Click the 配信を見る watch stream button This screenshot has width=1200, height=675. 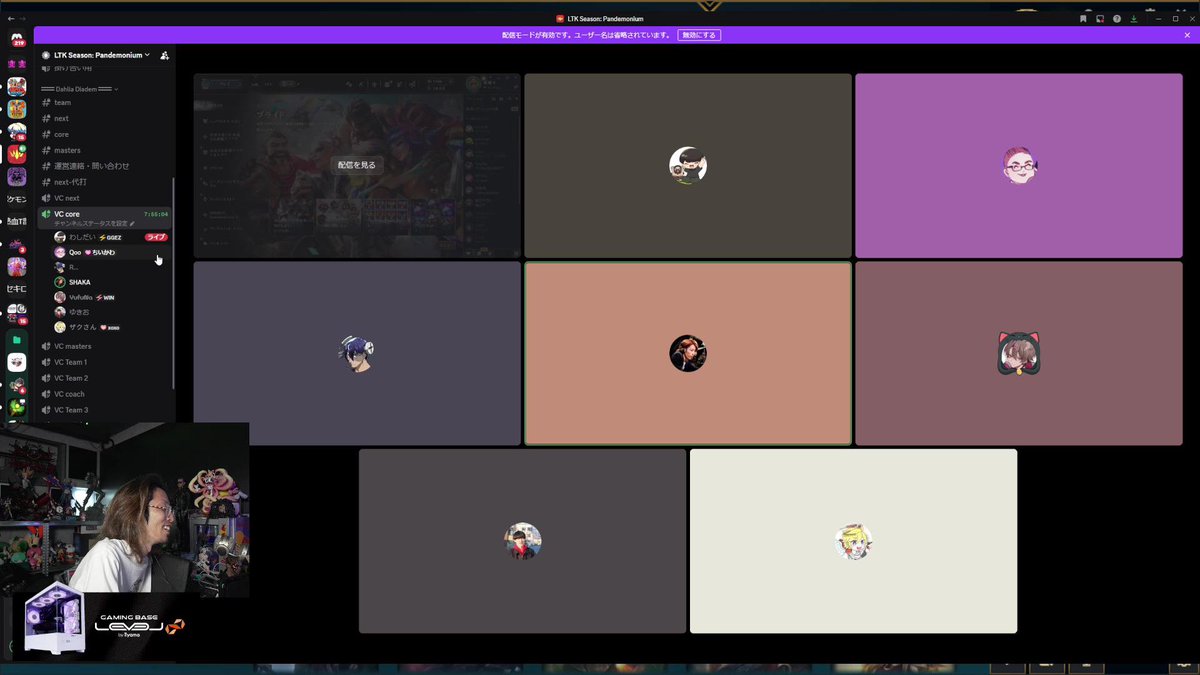click(x=357, y=165)
